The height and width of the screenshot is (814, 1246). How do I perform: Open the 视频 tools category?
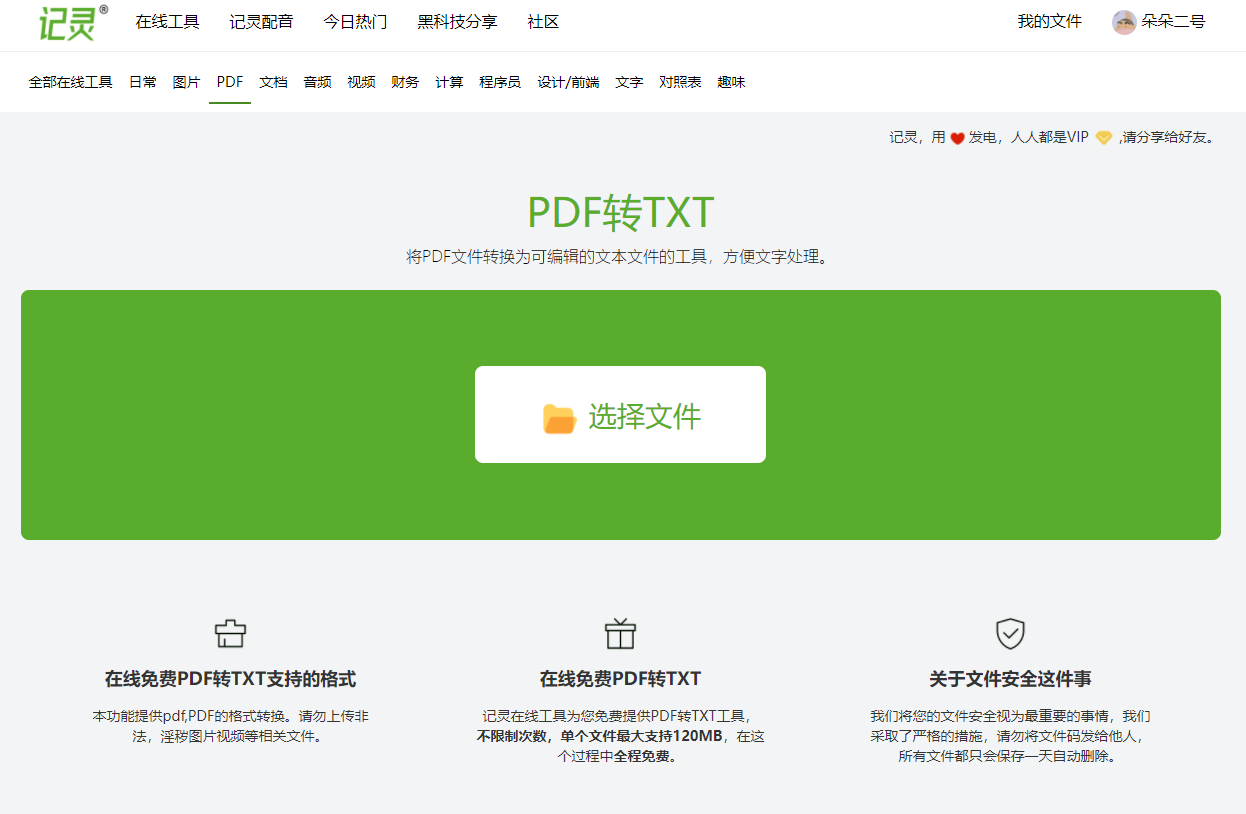[361, 82]
